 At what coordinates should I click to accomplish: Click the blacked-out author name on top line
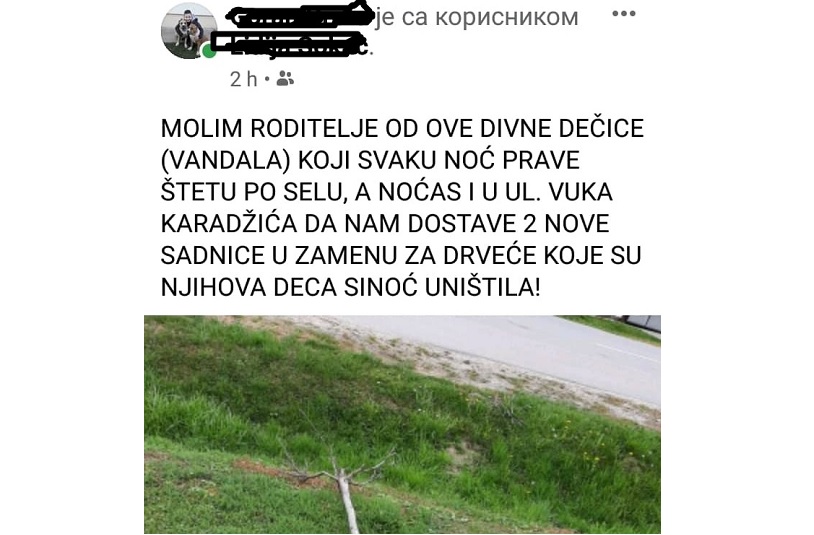[300, 16]
